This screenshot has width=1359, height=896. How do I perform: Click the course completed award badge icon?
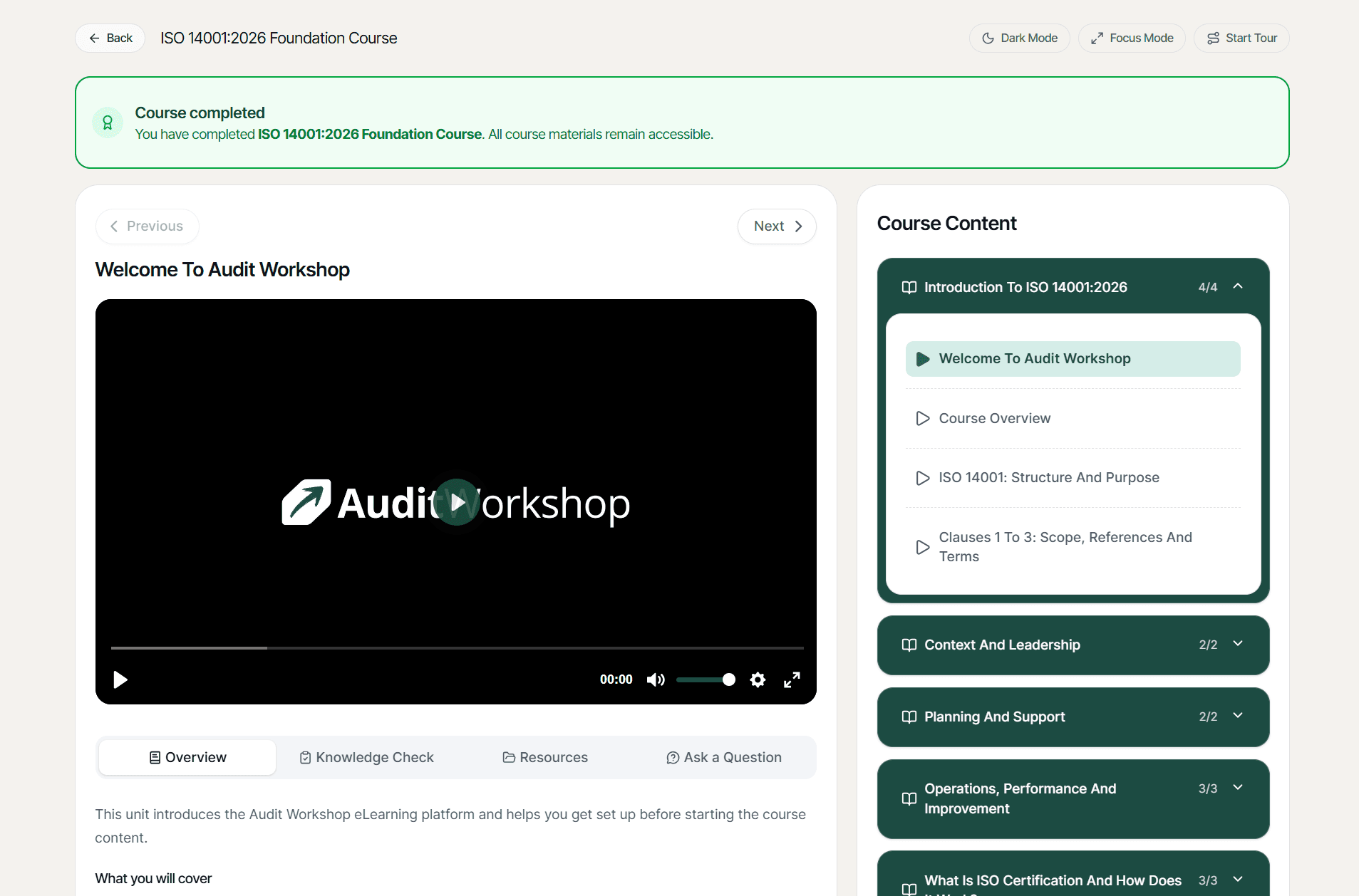click(108, 123)
